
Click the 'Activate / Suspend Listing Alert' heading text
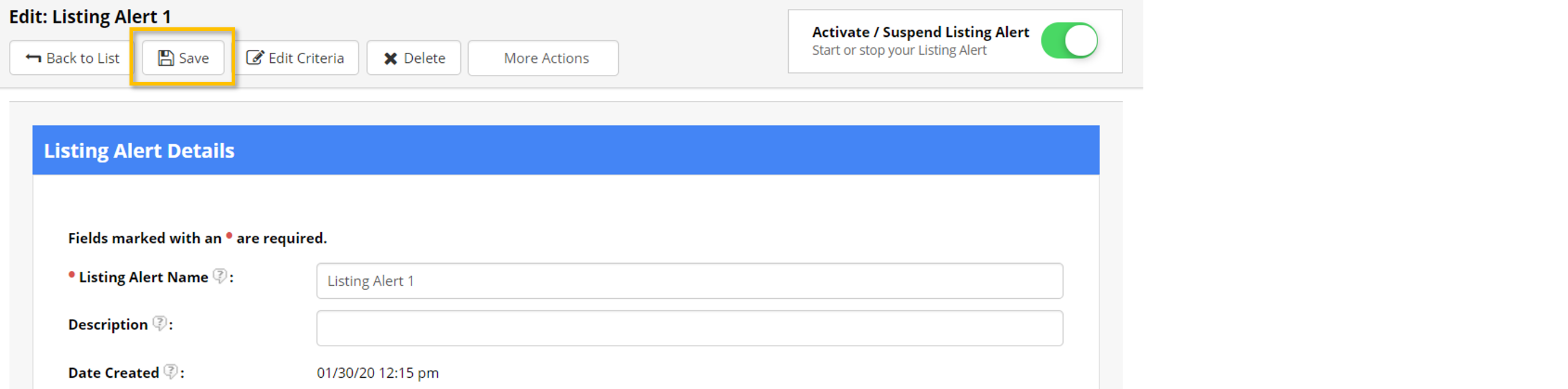(920, 31)
